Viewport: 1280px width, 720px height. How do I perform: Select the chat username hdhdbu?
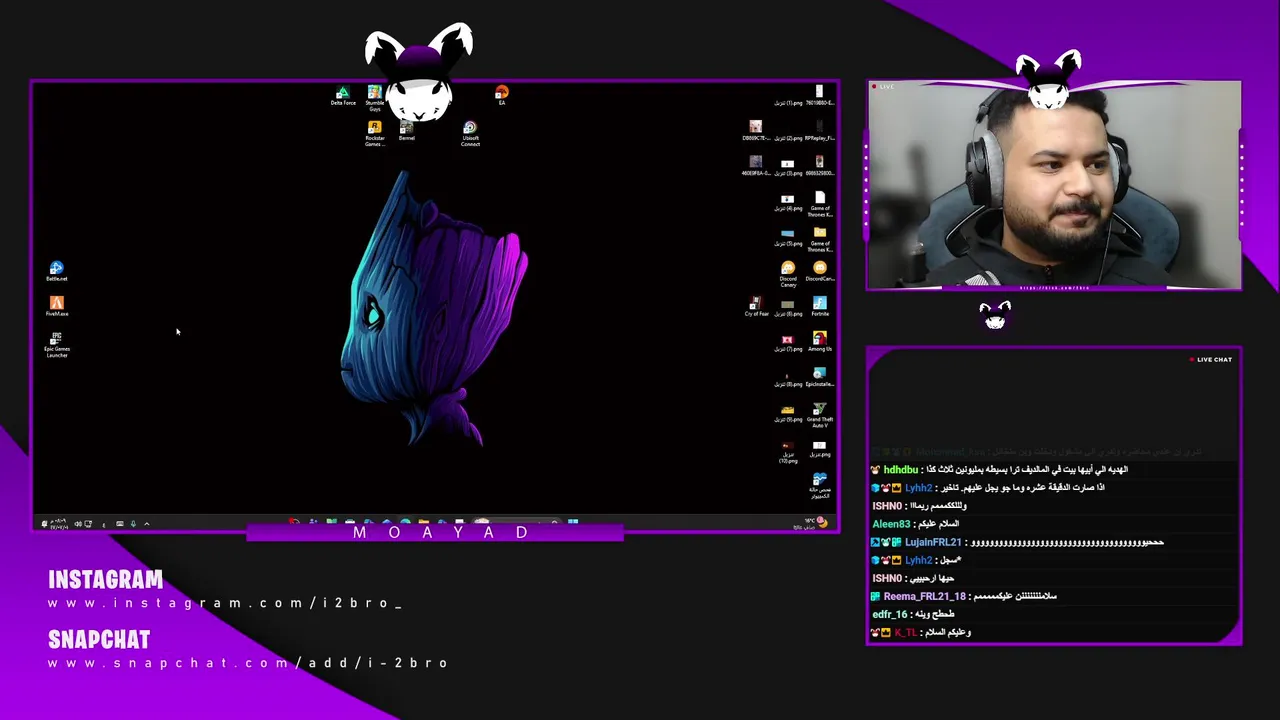[x=900, y=470]
